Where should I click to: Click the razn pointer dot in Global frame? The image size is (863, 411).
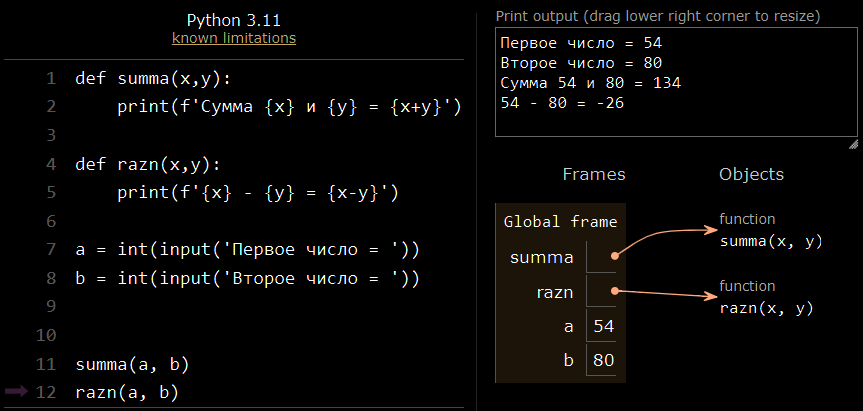point(615,292)
